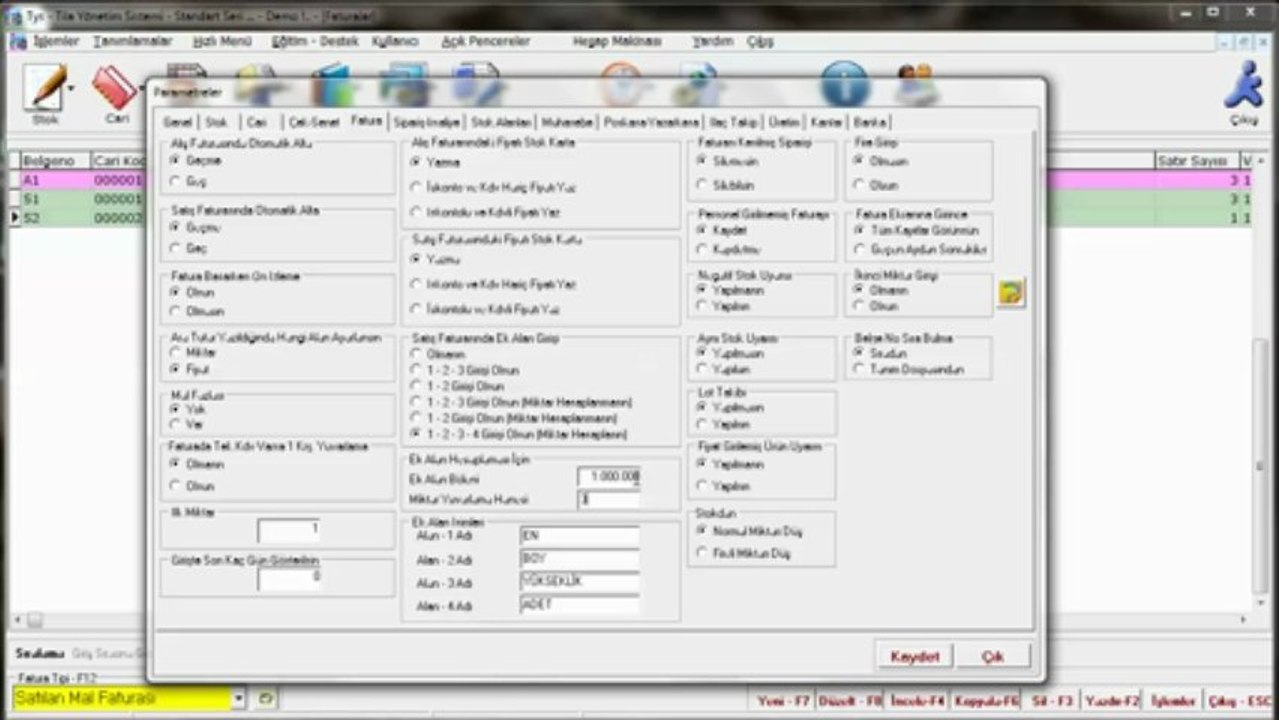Click the Belgeno column header
Viewport: 1279px width, 720px height.
[55, 160]
